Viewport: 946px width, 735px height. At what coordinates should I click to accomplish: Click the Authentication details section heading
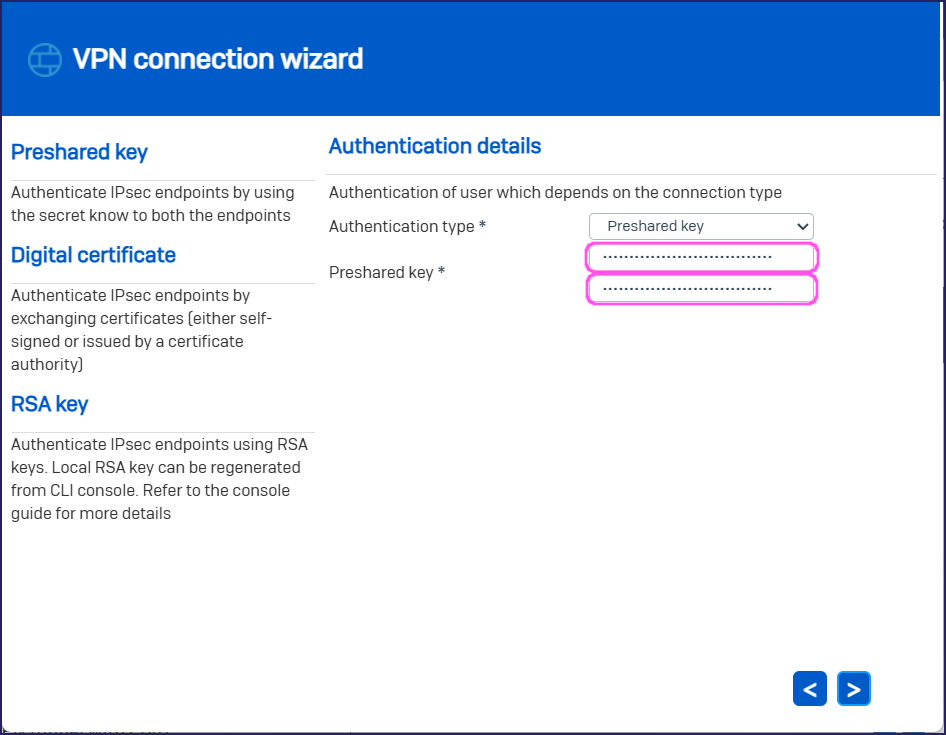[x=434, y=146]
